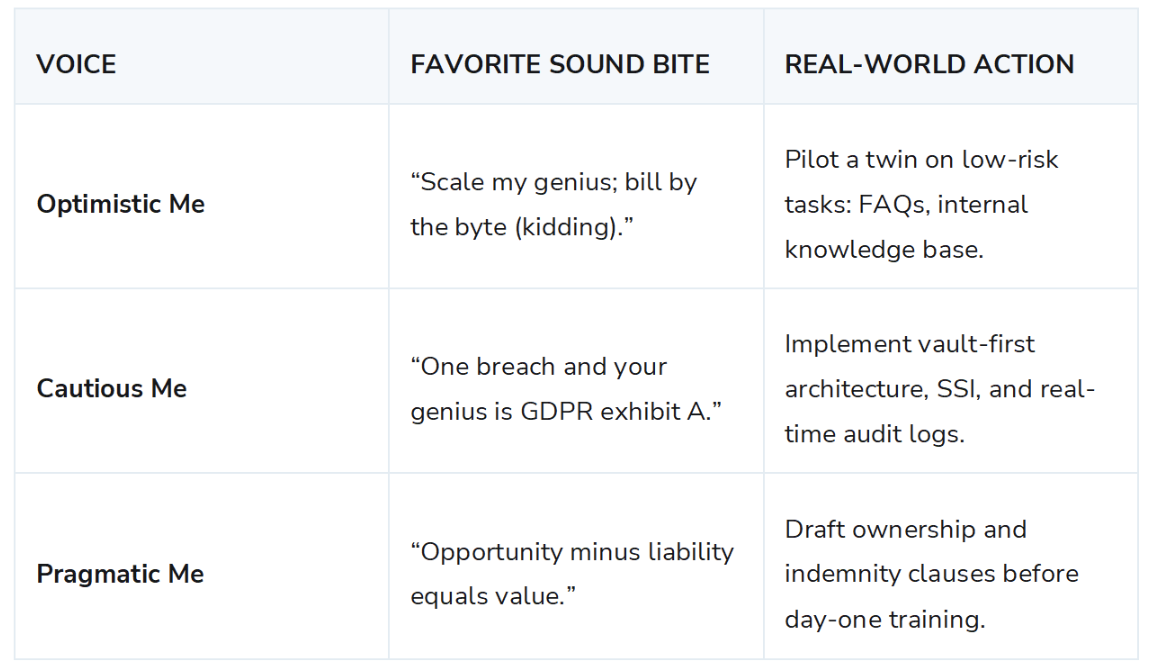
Task: Click the "One breach and your genius" quote
Action: [x=566, y=389]
